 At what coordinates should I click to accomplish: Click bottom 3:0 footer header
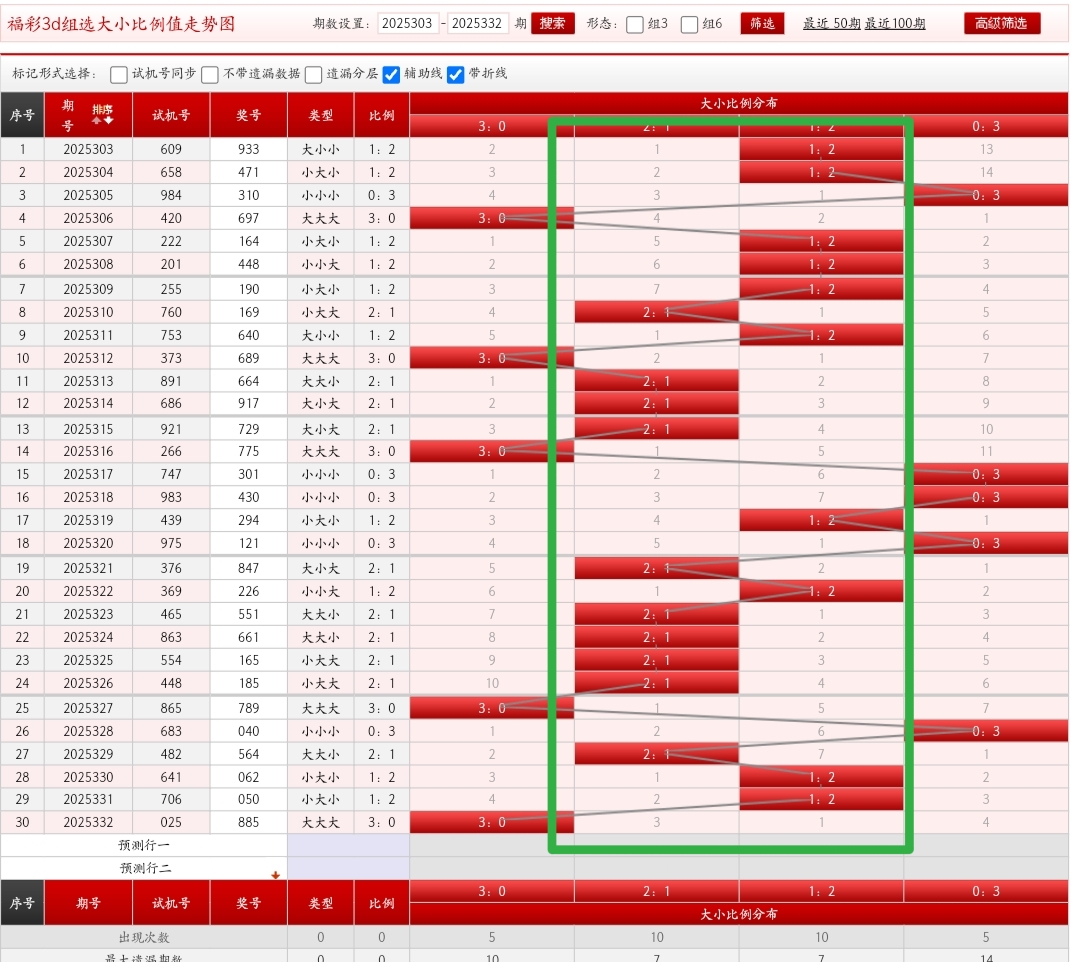pos(492,891)
